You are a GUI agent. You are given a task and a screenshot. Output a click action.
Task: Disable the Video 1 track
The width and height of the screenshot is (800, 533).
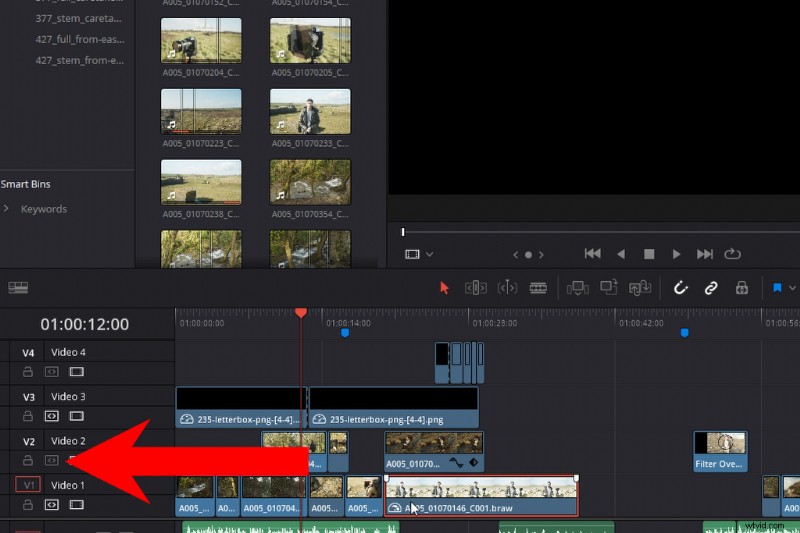pyautogui.click(x=77, y=505)
